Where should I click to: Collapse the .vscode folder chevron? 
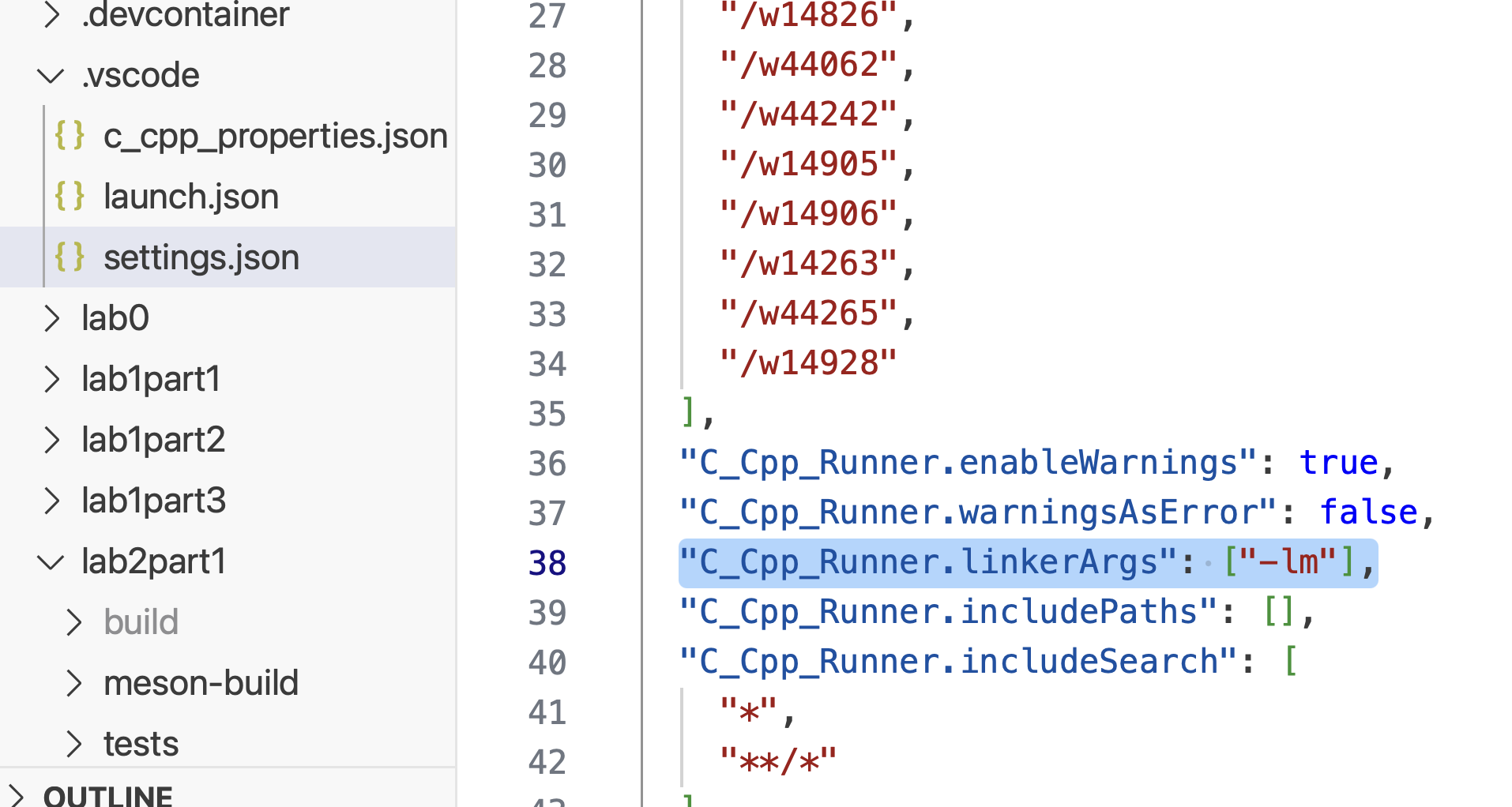[51, 76]
